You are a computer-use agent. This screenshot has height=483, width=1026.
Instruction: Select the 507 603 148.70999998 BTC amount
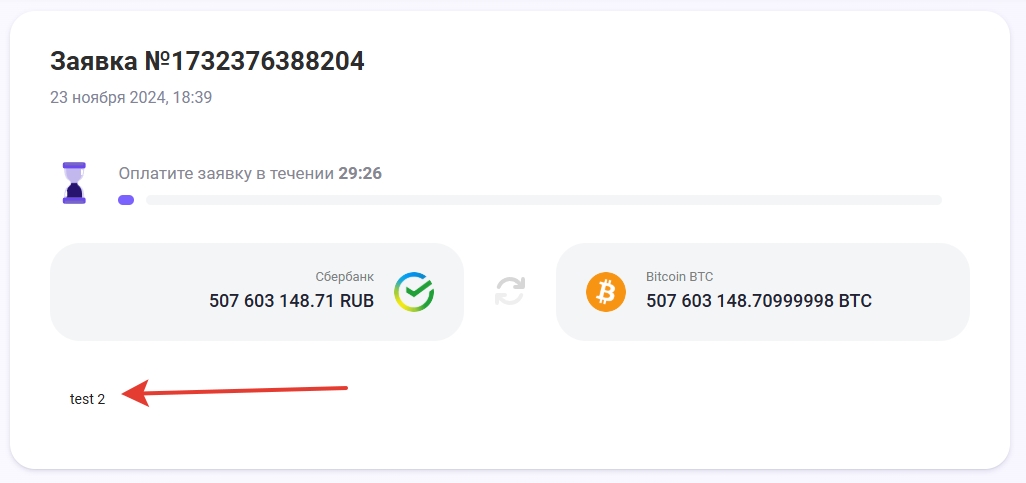coord(759,300)
